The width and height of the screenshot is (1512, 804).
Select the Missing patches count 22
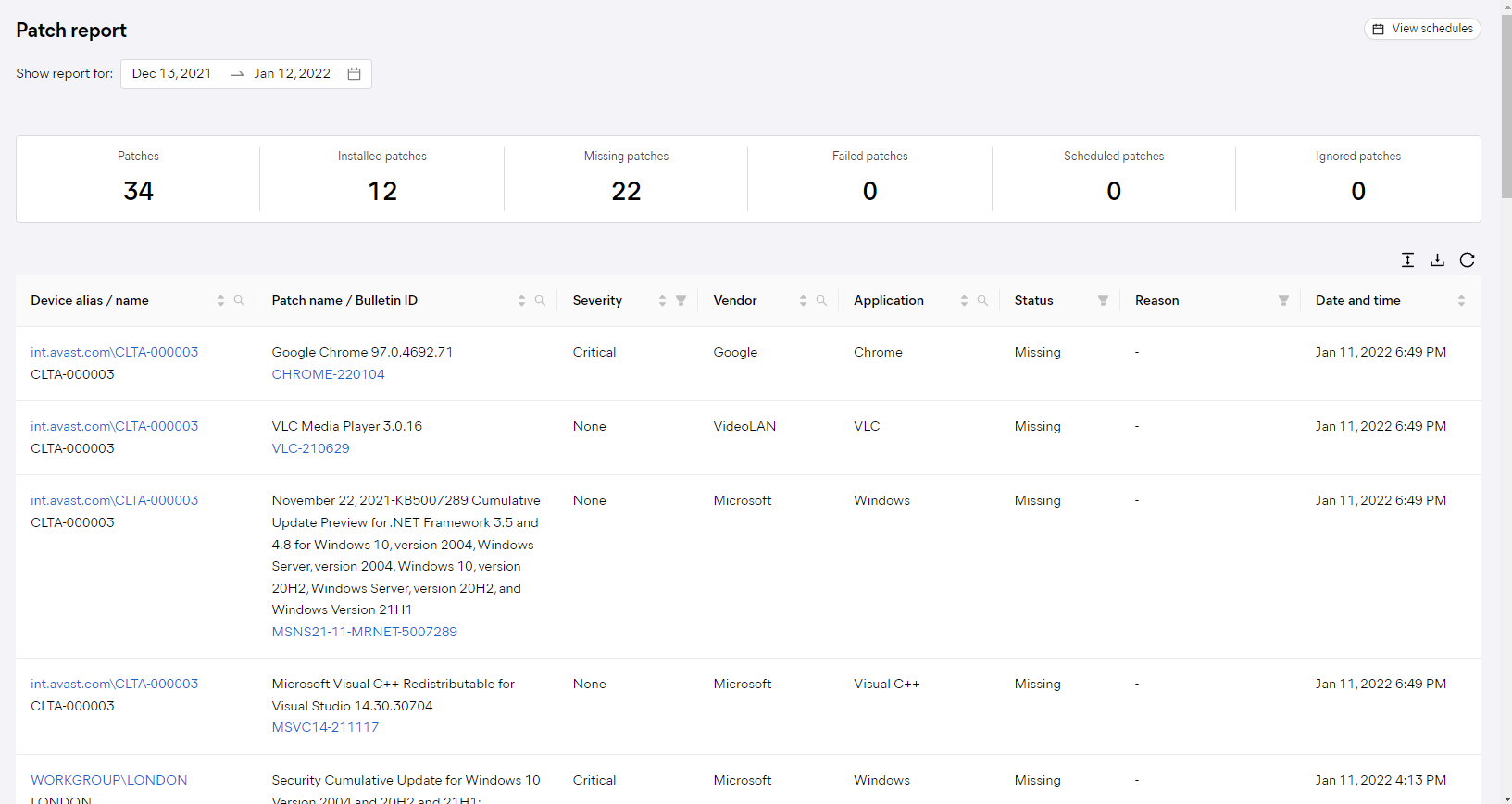626,191
